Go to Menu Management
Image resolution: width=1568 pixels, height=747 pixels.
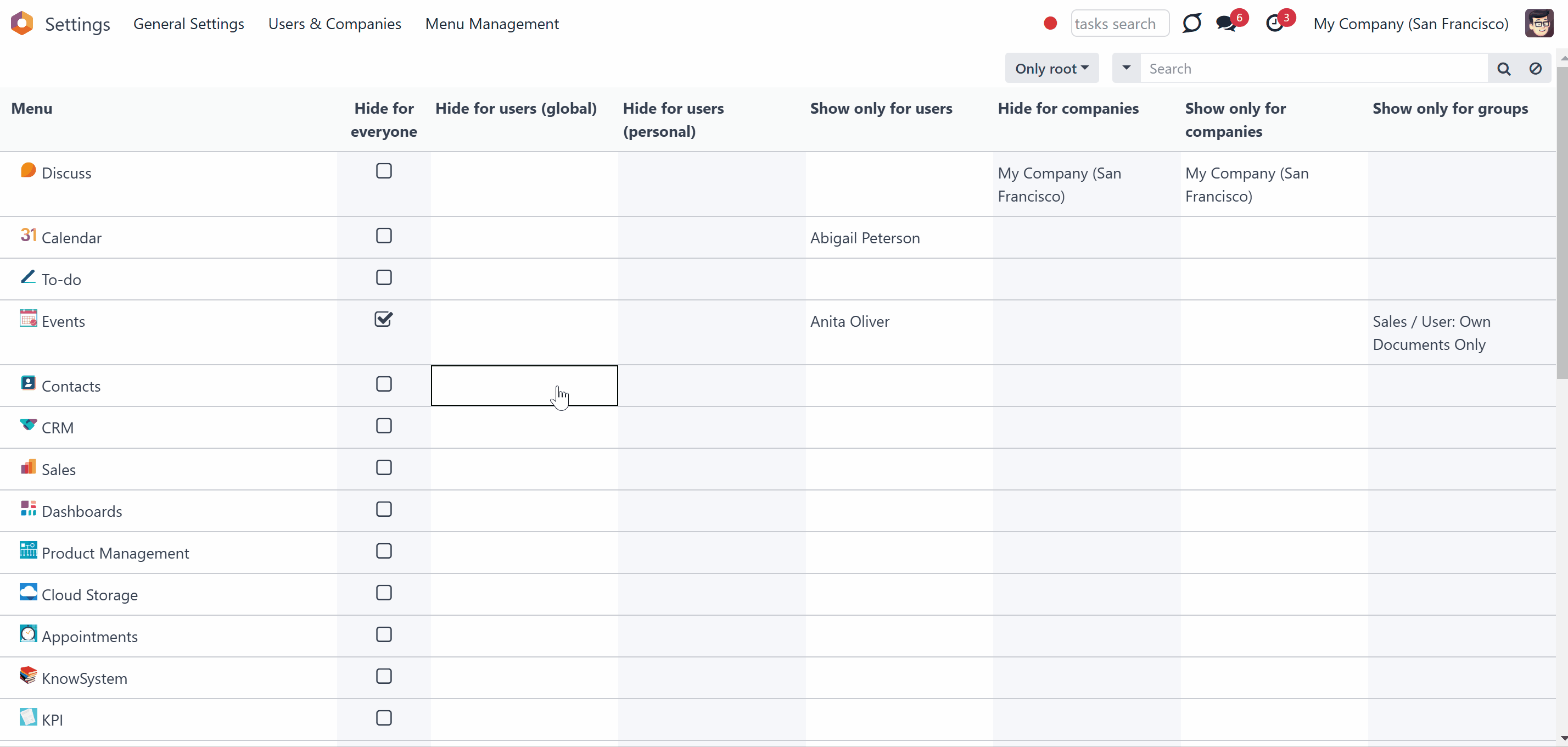pos(492,24)
